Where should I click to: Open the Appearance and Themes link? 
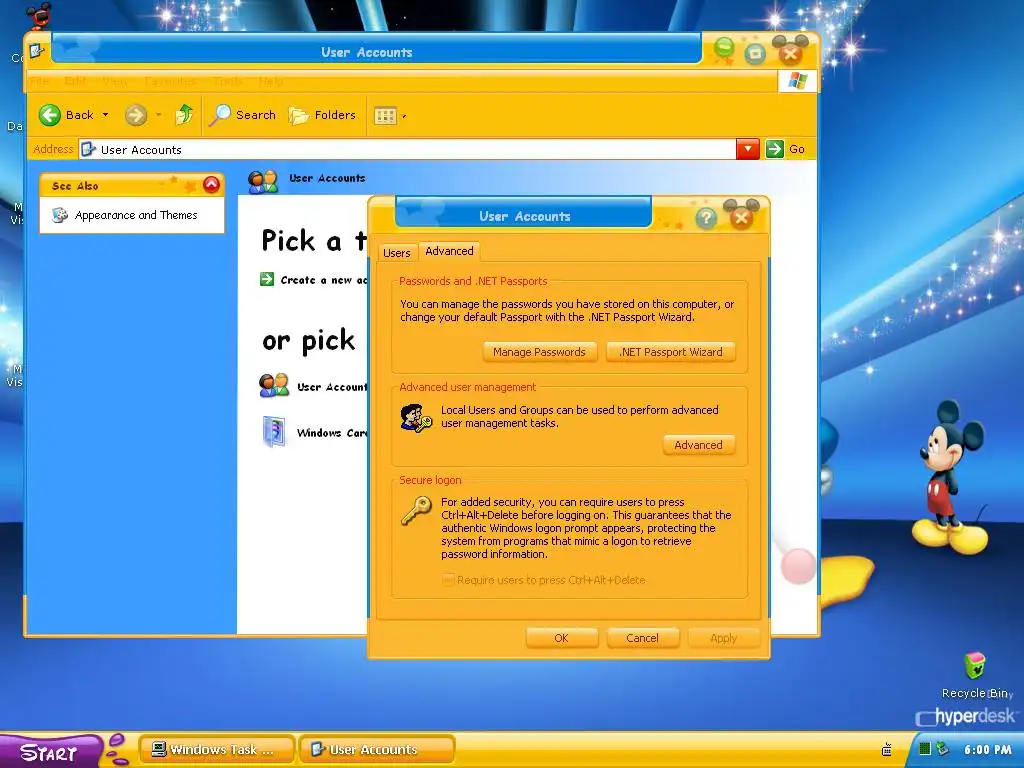click(136, 215)
